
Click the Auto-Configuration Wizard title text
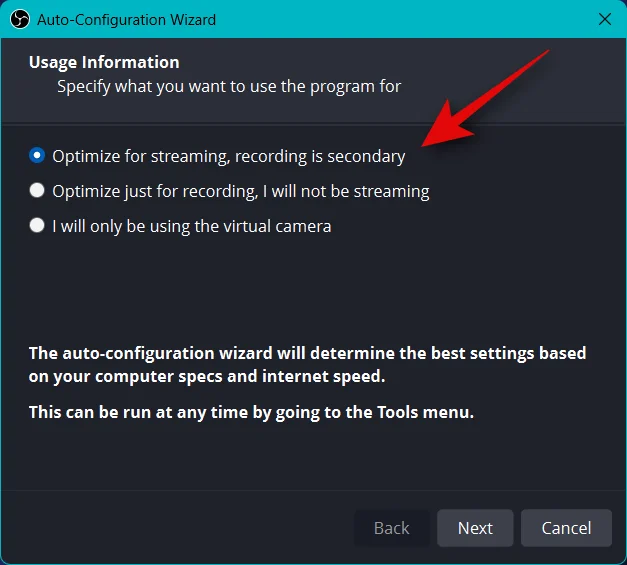[126, 20]
